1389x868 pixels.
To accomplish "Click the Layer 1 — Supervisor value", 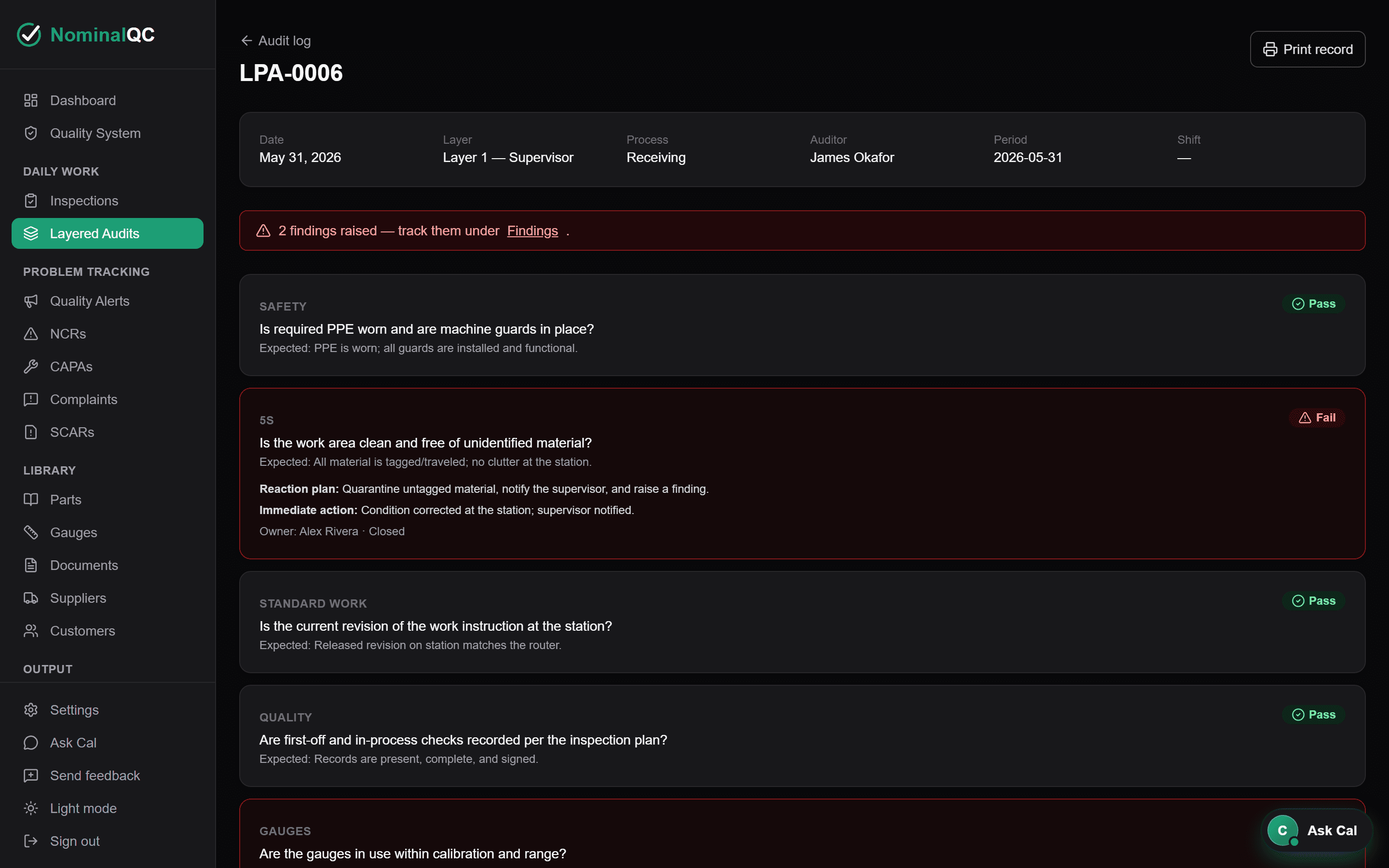I will (508, 157).
